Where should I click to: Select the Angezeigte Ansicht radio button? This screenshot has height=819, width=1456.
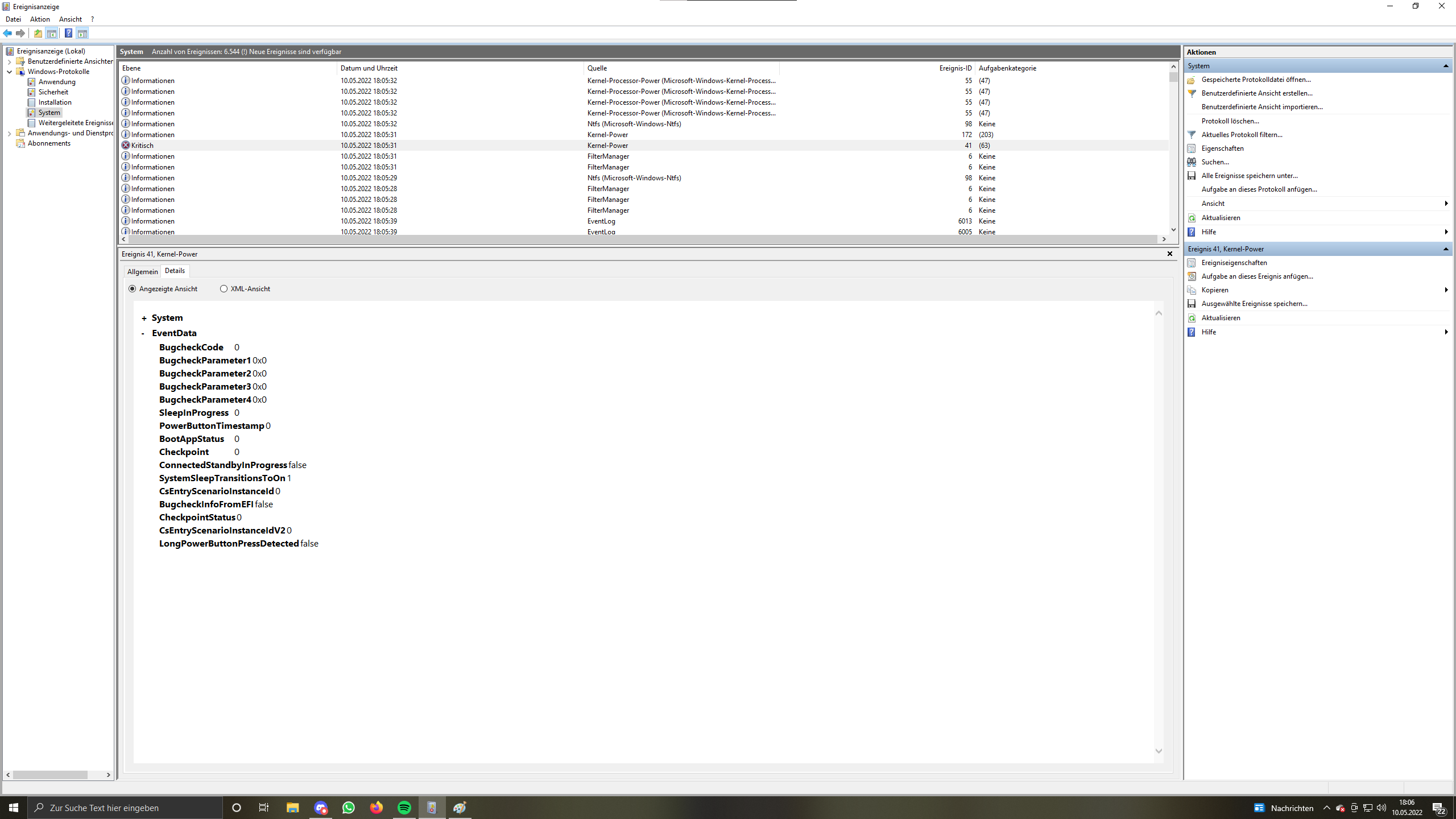click(x=133, y=289)
